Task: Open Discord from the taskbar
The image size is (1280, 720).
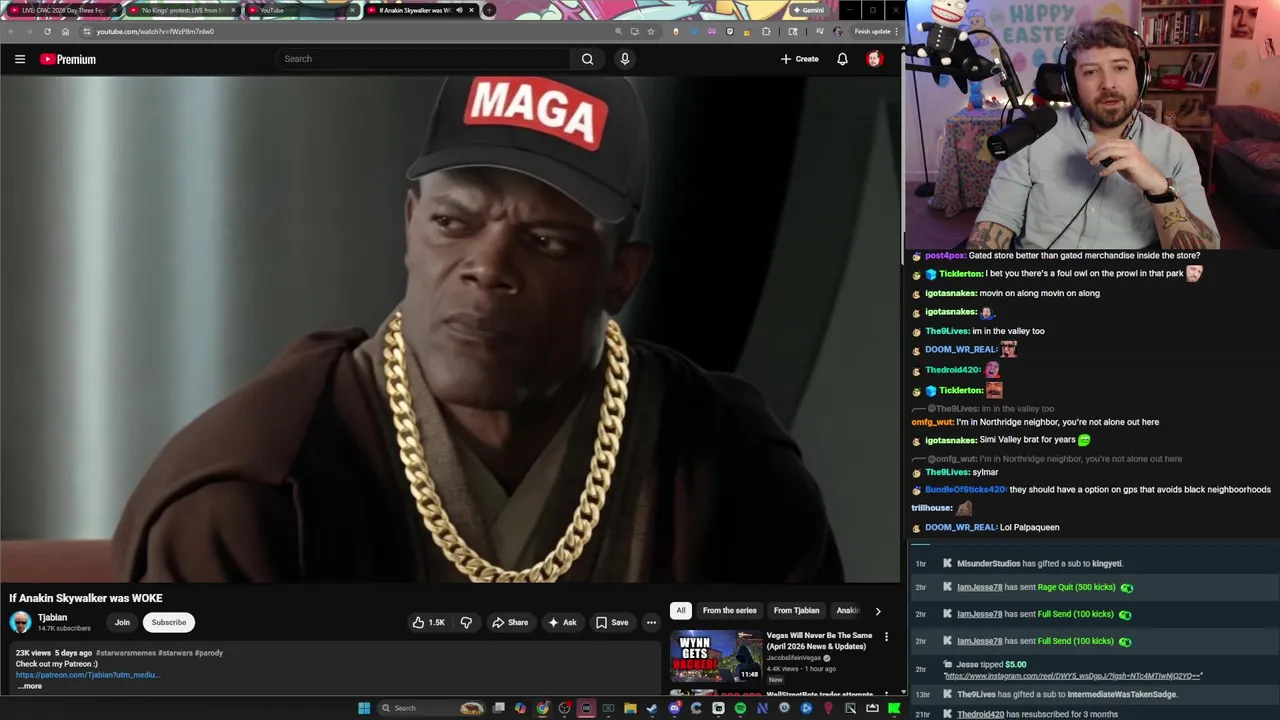Action: click(x=674, y=708)
